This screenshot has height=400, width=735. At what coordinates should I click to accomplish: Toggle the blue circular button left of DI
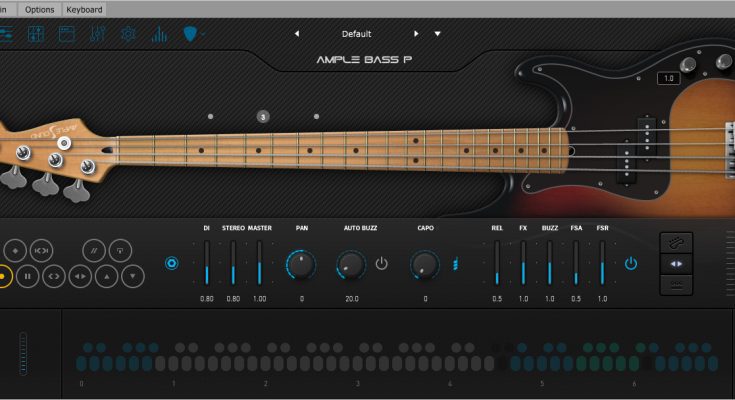coord(171,264)
